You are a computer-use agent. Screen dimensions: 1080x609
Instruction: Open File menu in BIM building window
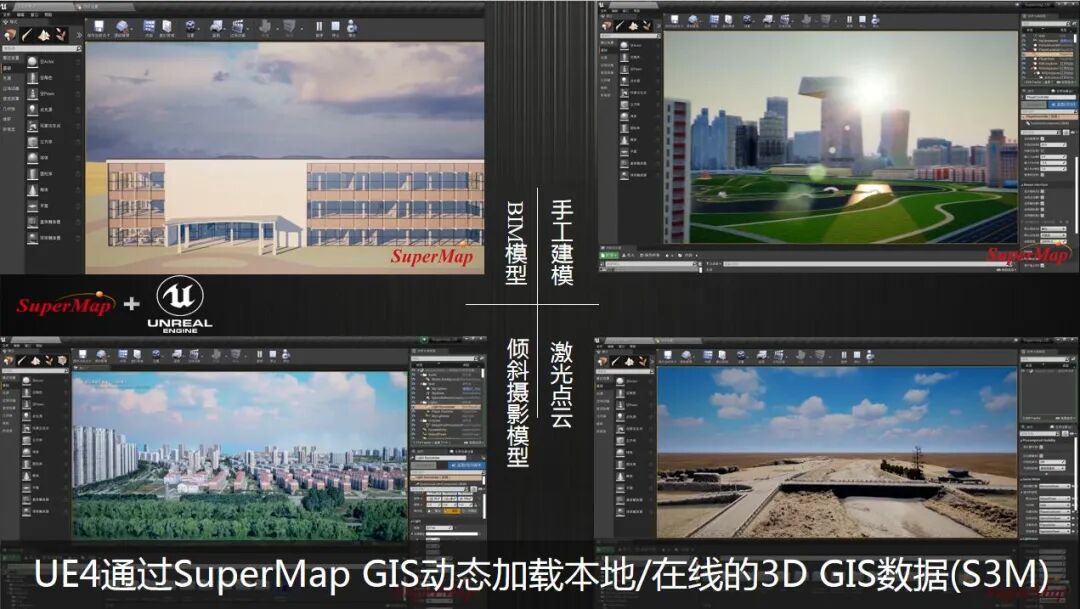coord(6,14)
